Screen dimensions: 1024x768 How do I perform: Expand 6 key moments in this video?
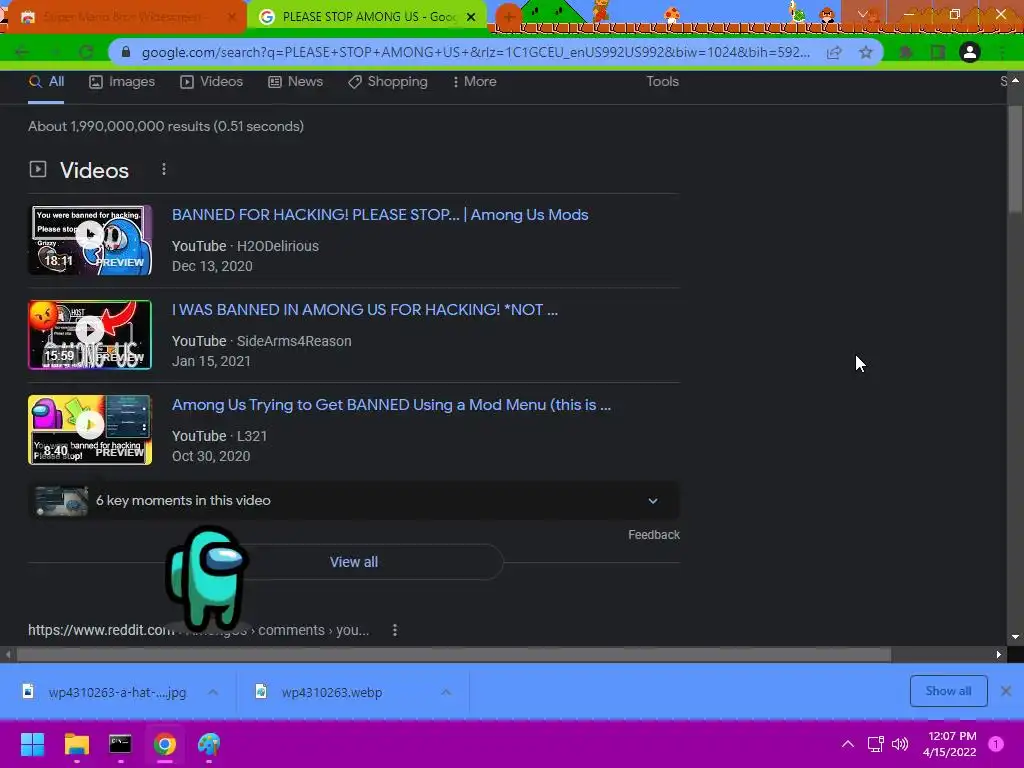353,501
